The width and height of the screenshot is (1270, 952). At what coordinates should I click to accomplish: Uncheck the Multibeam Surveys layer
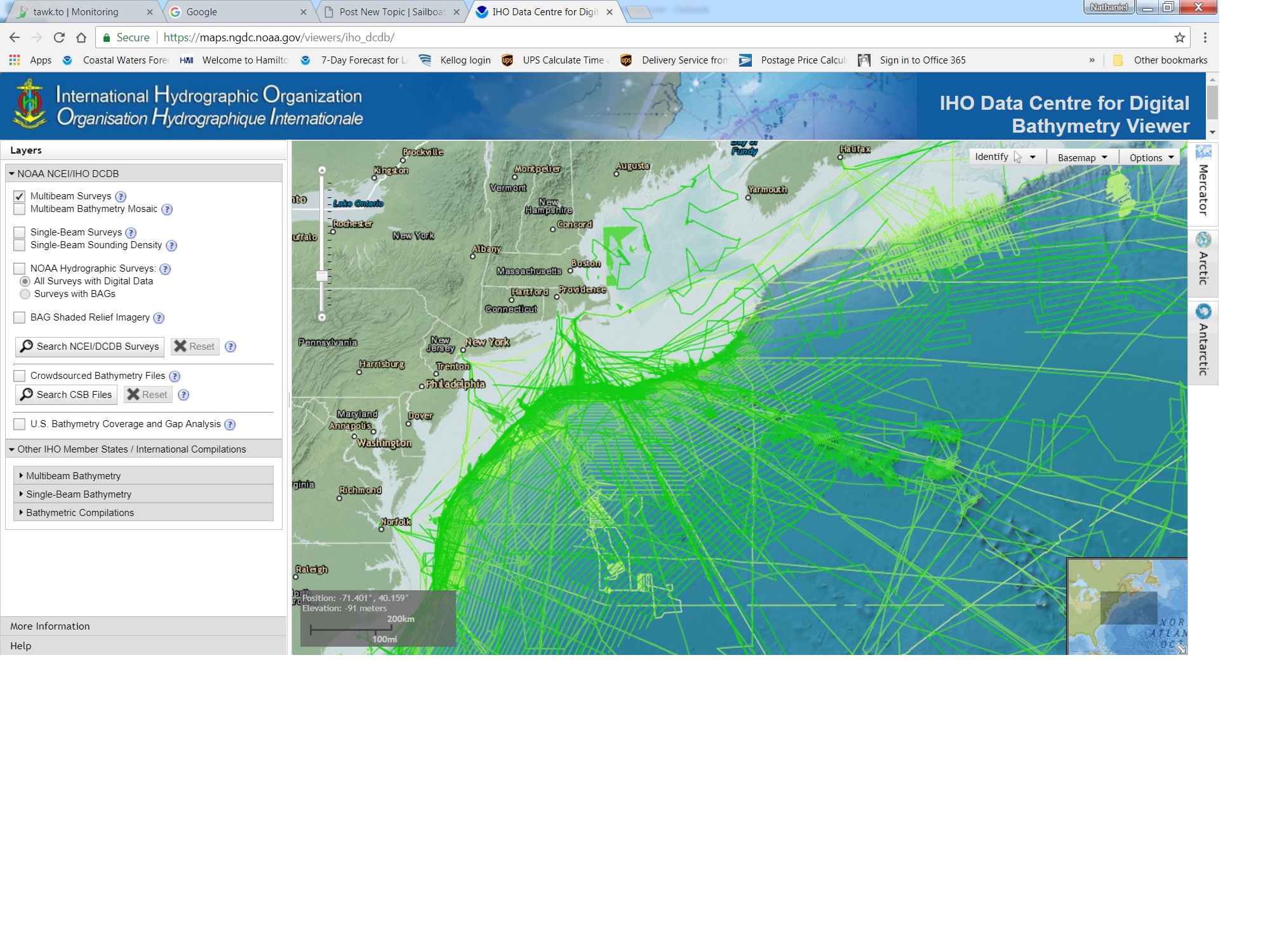[x=20, y=196]
